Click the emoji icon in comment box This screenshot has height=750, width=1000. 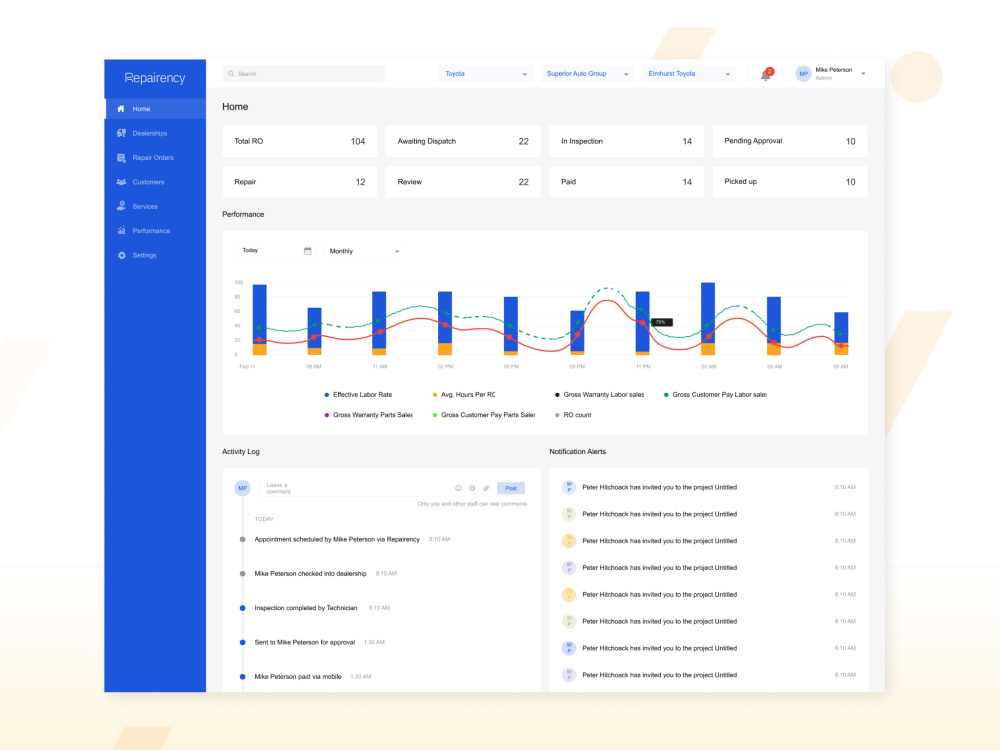click(x=458, y=489)
